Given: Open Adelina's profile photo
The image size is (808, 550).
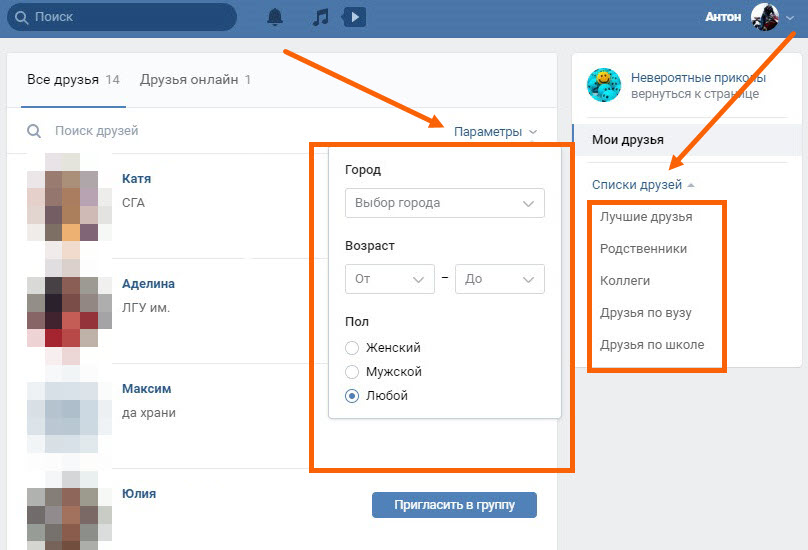Looking at the screenshot, I should pyautogui.click(x=62, y=303).
